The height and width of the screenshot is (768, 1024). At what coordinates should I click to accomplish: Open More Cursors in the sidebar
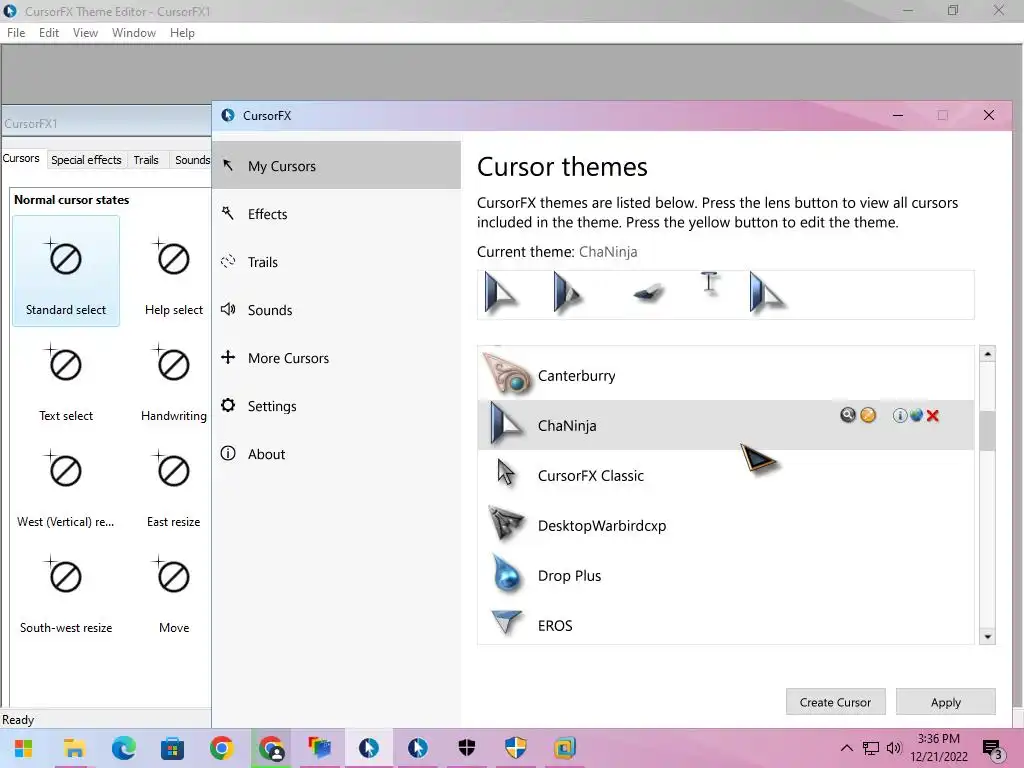(336, 358)
